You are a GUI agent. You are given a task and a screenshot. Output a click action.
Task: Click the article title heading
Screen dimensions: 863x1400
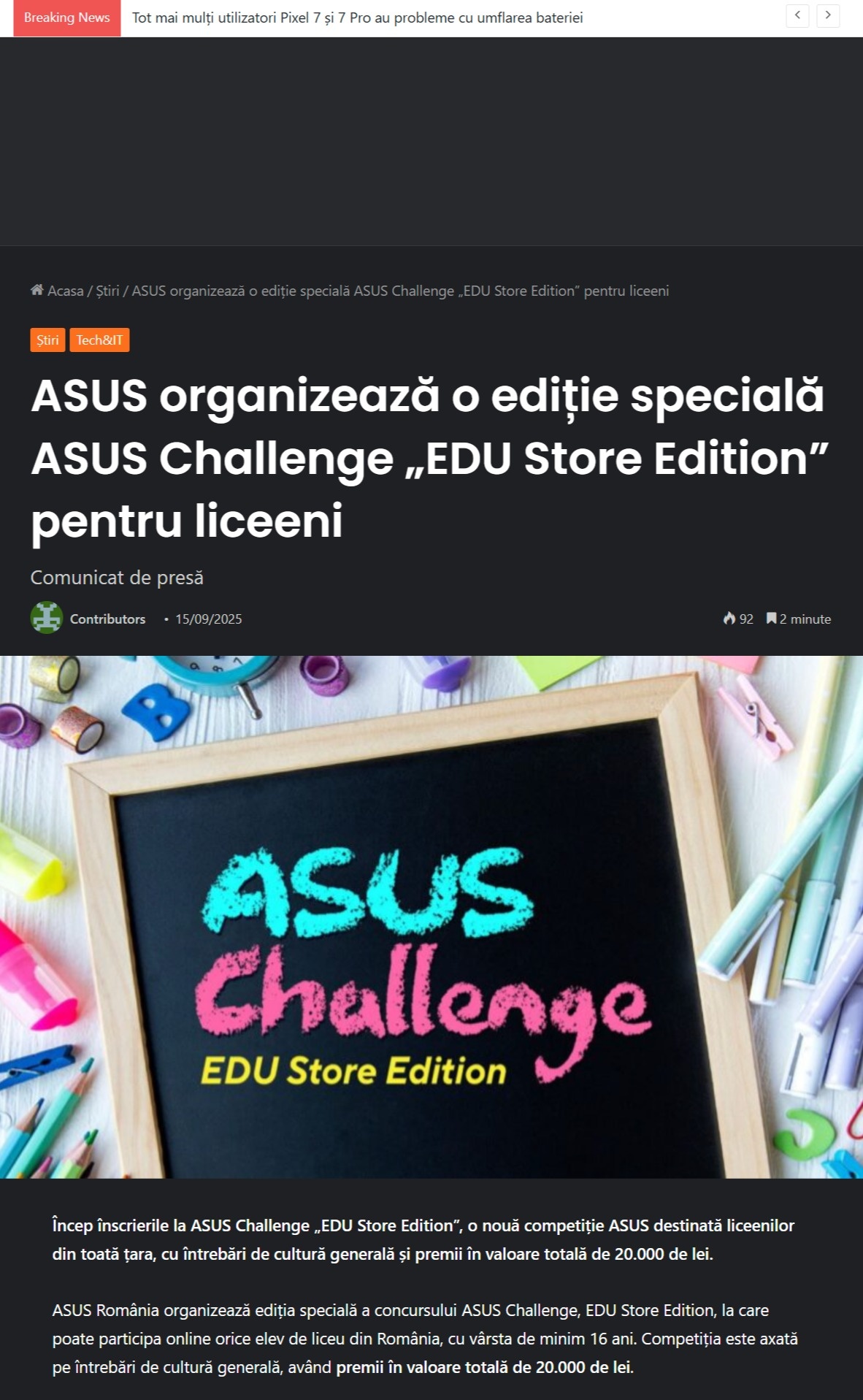430,458
